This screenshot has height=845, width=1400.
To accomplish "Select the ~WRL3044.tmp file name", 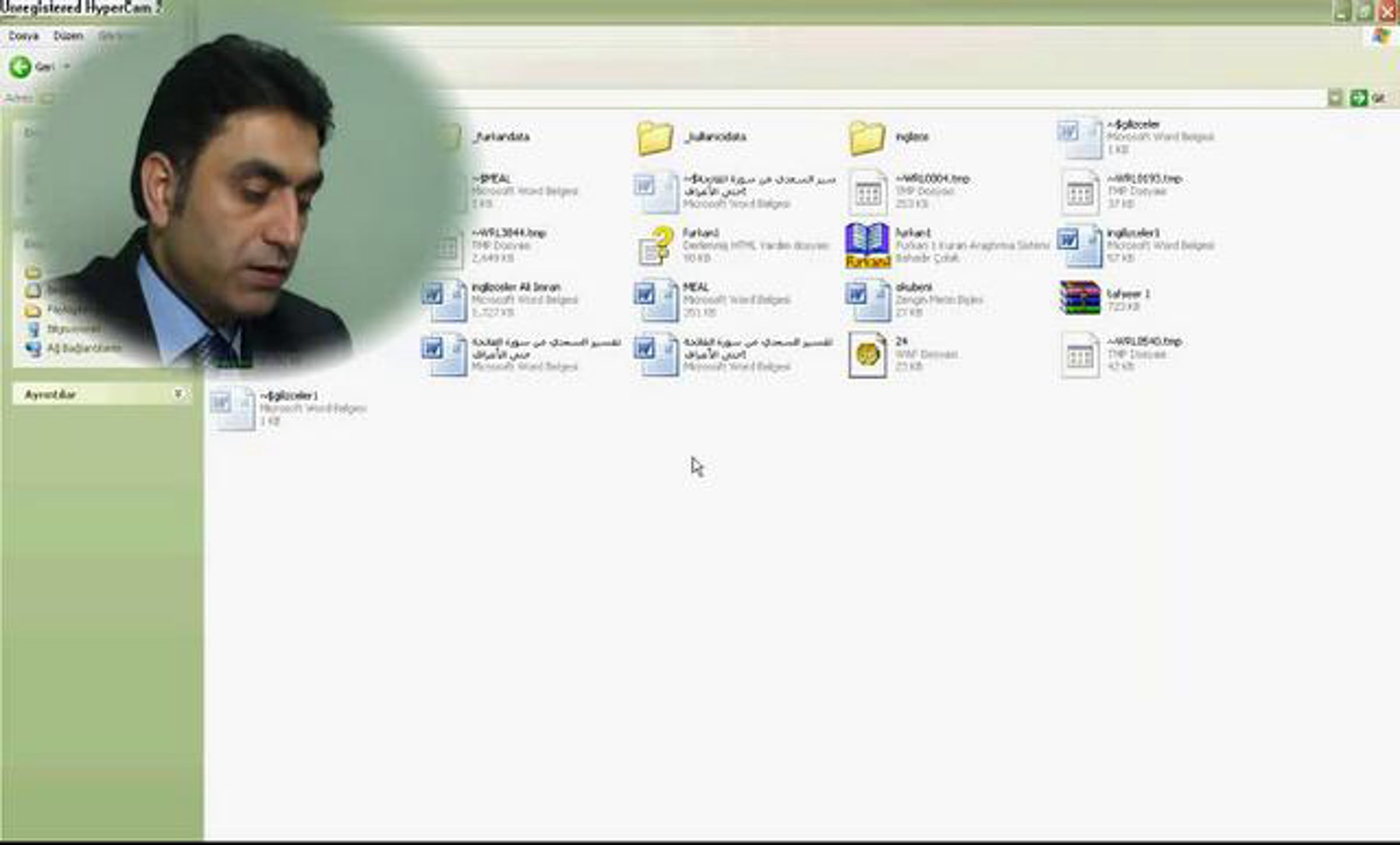I will click(509, 233).
